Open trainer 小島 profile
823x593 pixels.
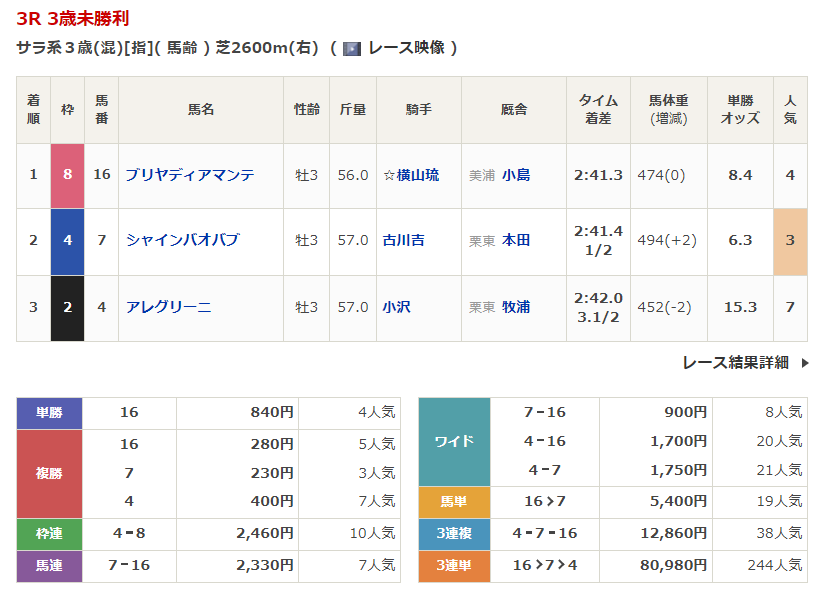pos(516,175)
